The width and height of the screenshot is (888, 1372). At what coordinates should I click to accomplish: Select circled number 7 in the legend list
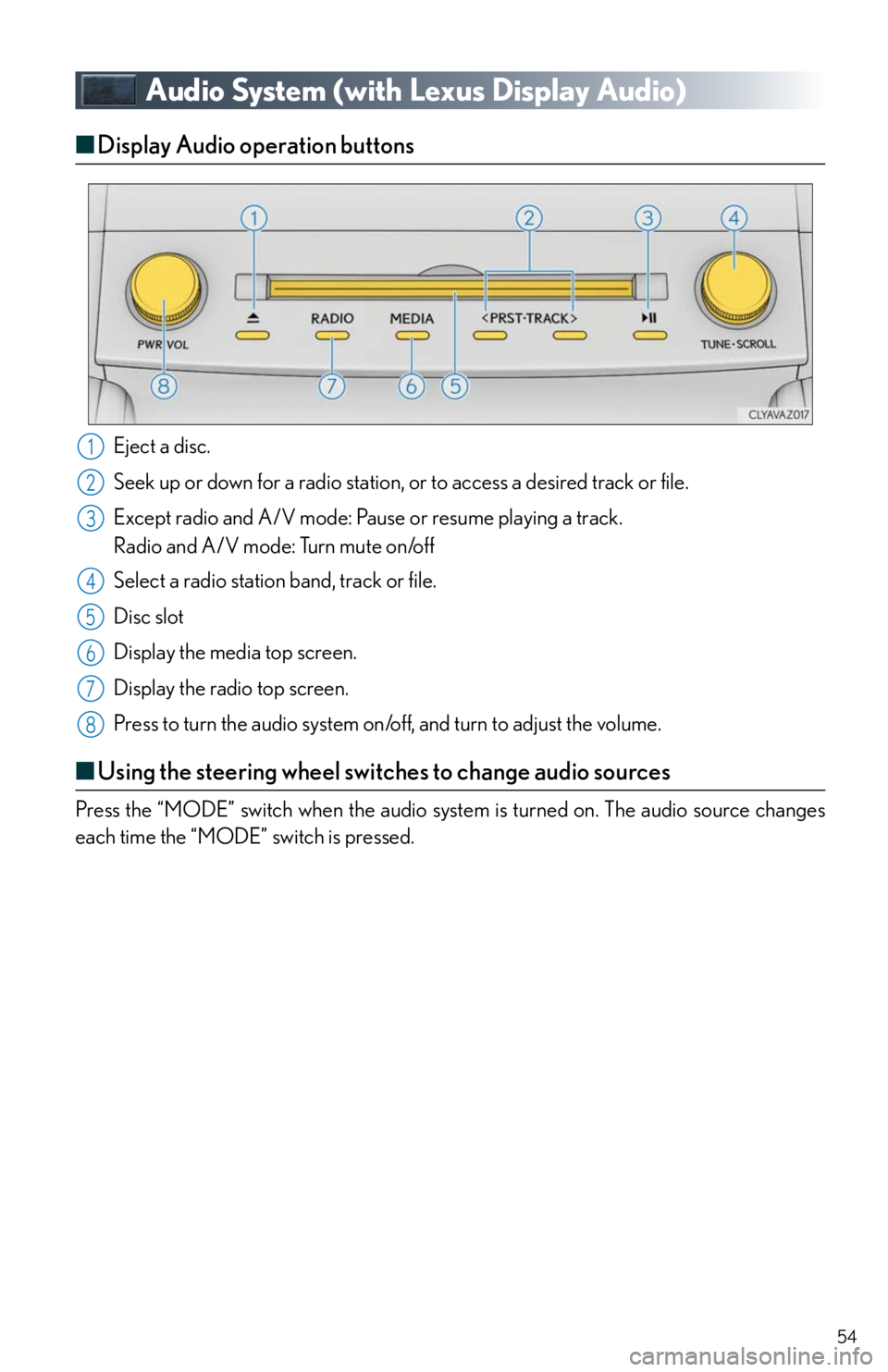point(91,689)
